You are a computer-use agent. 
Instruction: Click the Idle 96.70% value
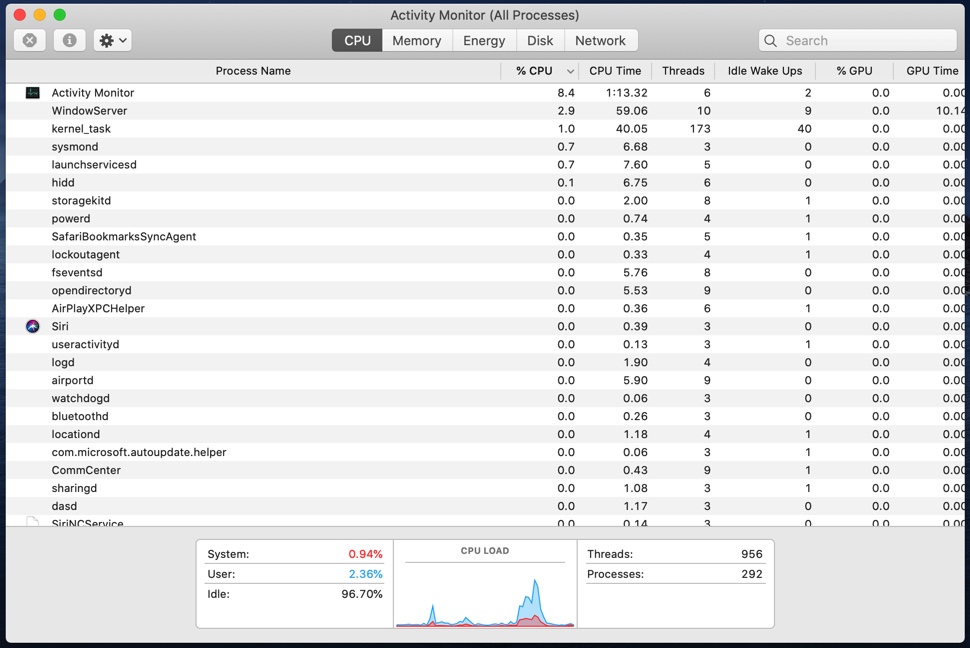pos(362,594)
